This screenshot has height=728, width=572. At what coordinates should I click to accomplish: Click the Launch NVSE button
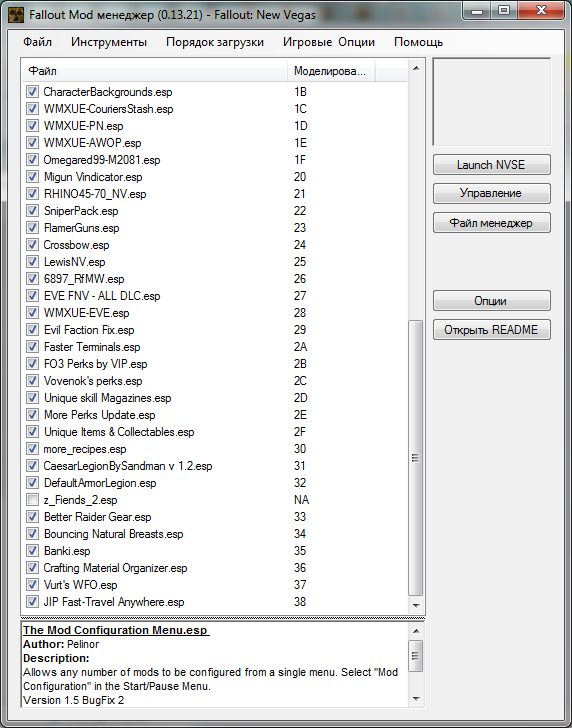[x=492, y=165]
